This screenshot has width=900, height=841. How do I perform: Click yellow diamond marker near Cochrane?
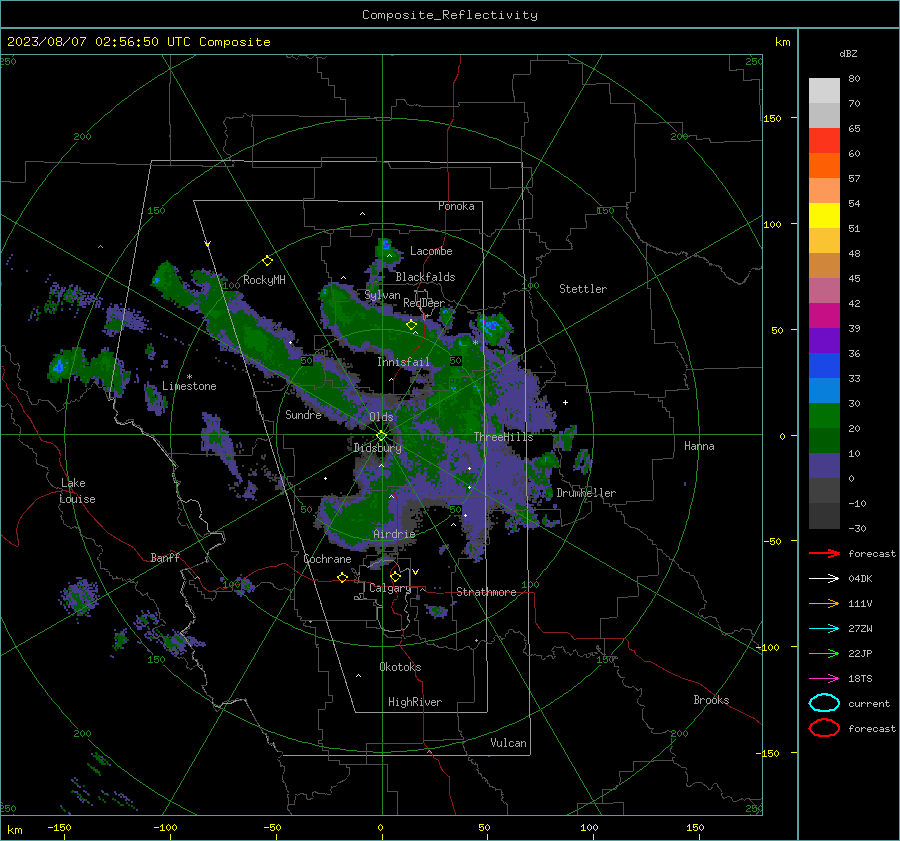click(342, 577)
